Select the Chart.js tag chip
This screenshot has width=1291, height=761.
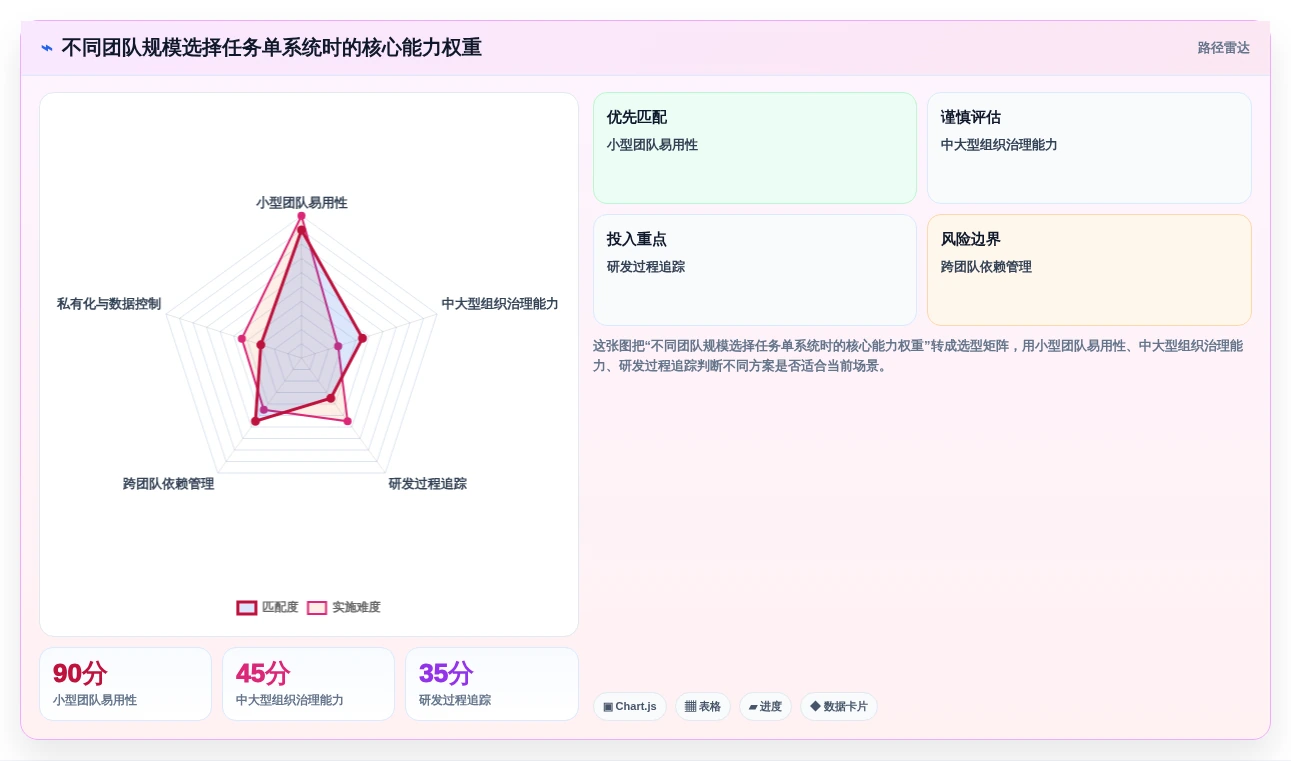tap(630, 707)
